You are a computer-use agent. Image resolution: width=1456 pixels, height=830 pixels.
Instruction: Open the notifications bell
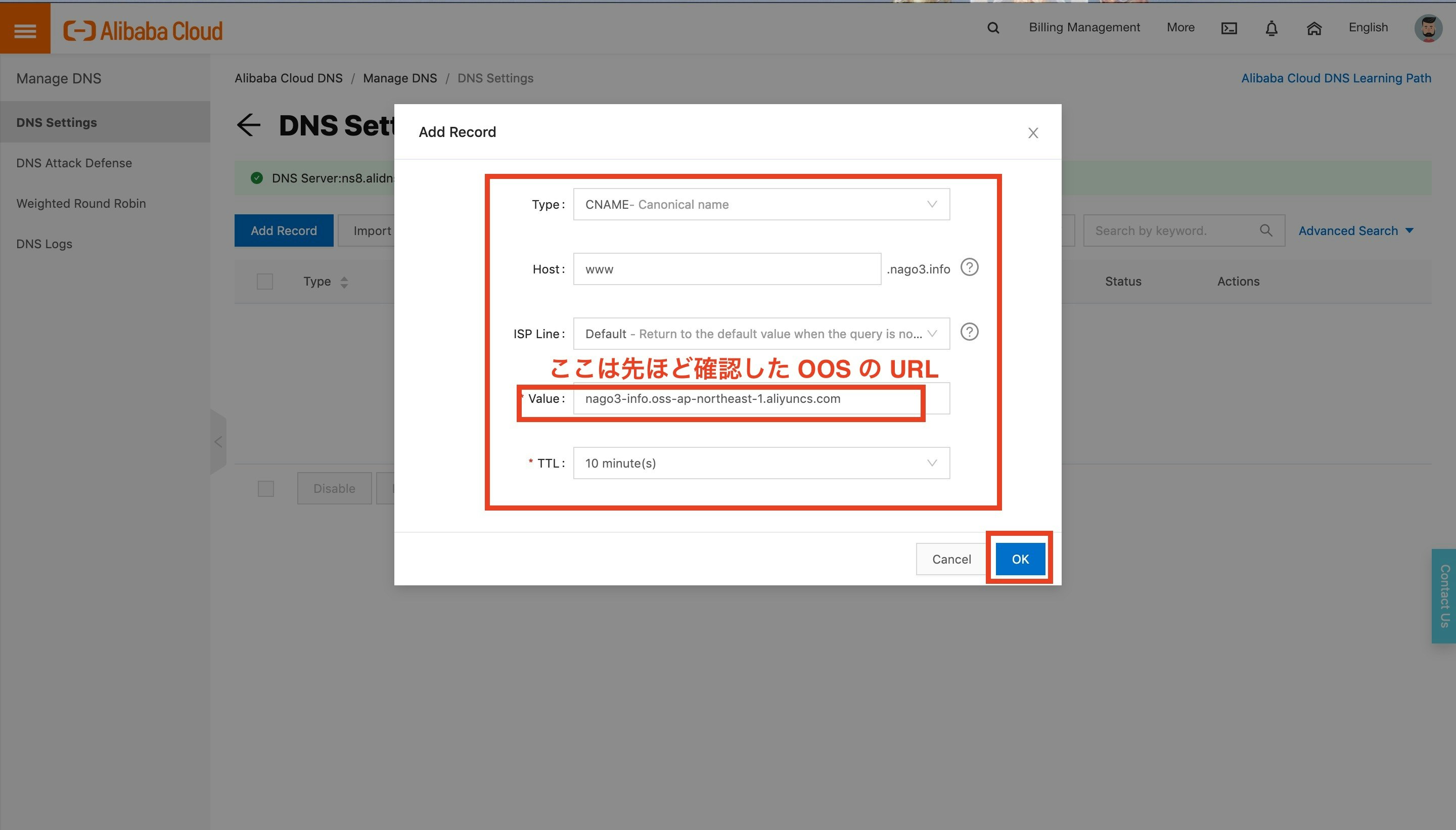pos(1271,28)
